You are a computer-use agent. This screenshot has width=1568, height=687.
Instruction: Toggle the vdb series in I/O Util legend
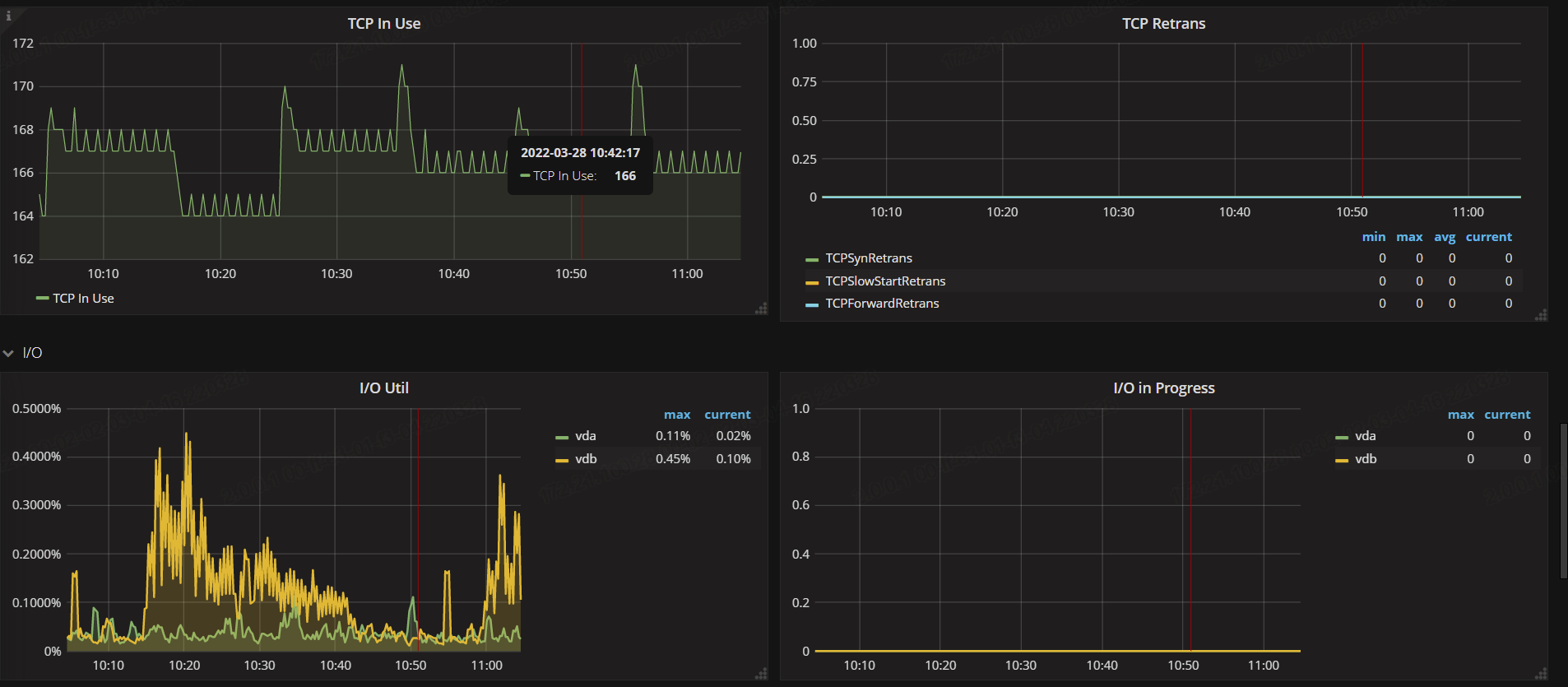tap(586, 459)
